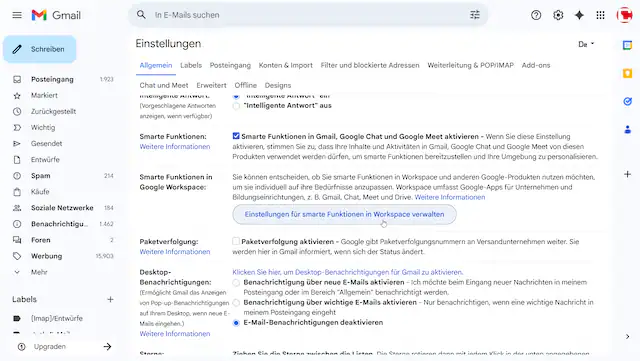Open the De input language dropdown
640x361 pixels.
point(586,44)
